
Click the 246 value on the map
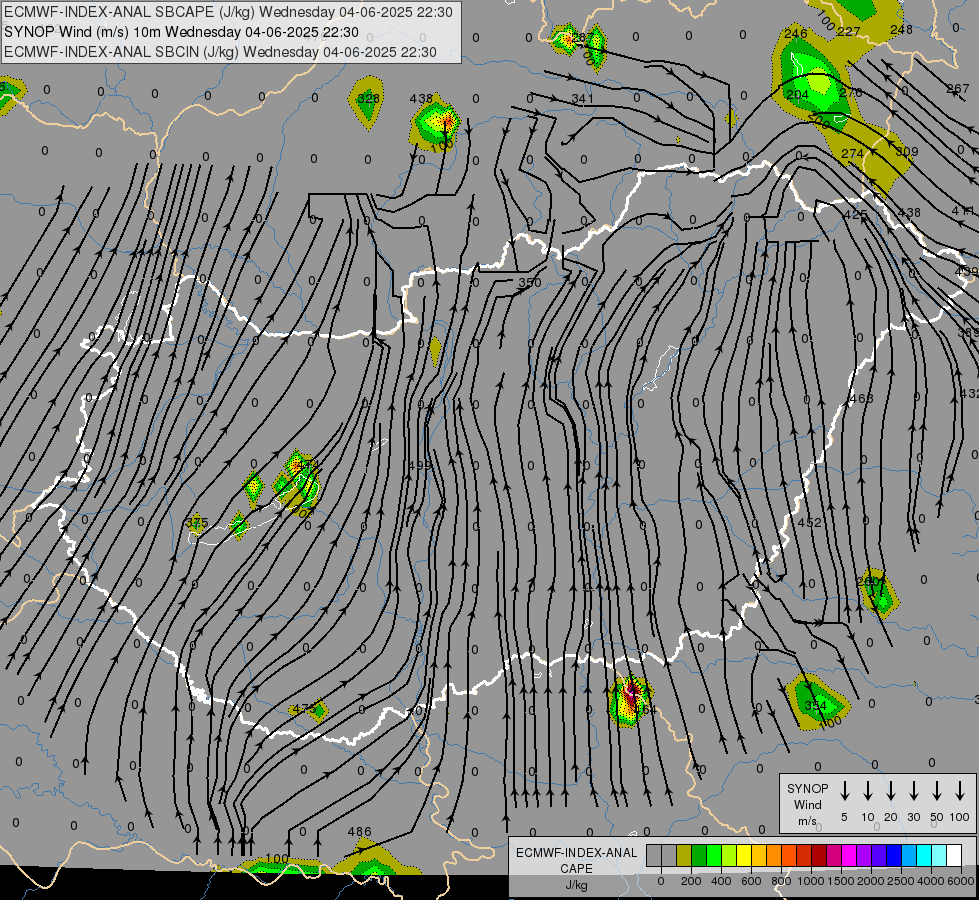click(795, 34)
